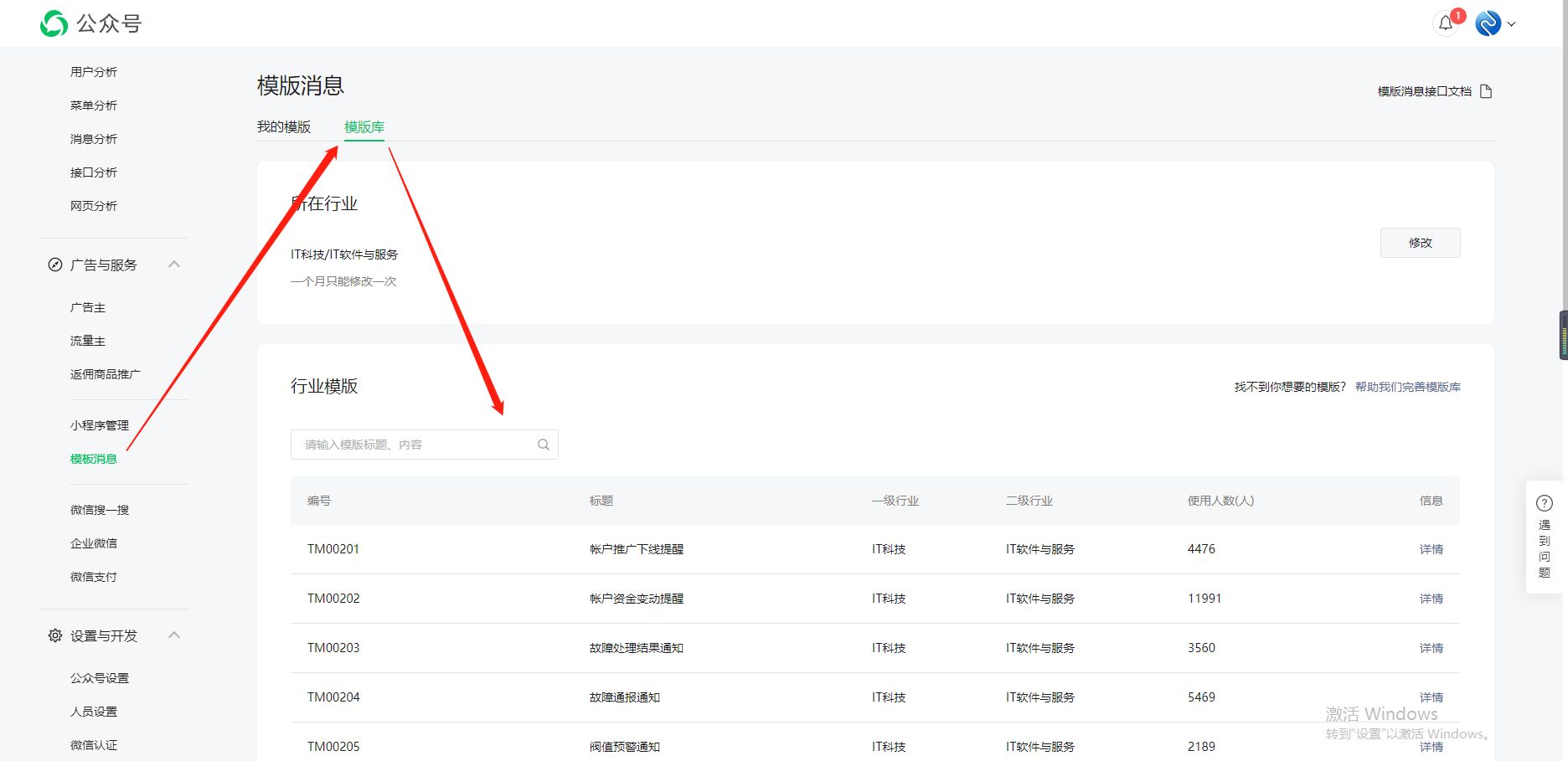The height and width of the screenshot is (761, 1568).
Task: Click the 模版消息接口文档 document icon
Action: pos(1486,91)
